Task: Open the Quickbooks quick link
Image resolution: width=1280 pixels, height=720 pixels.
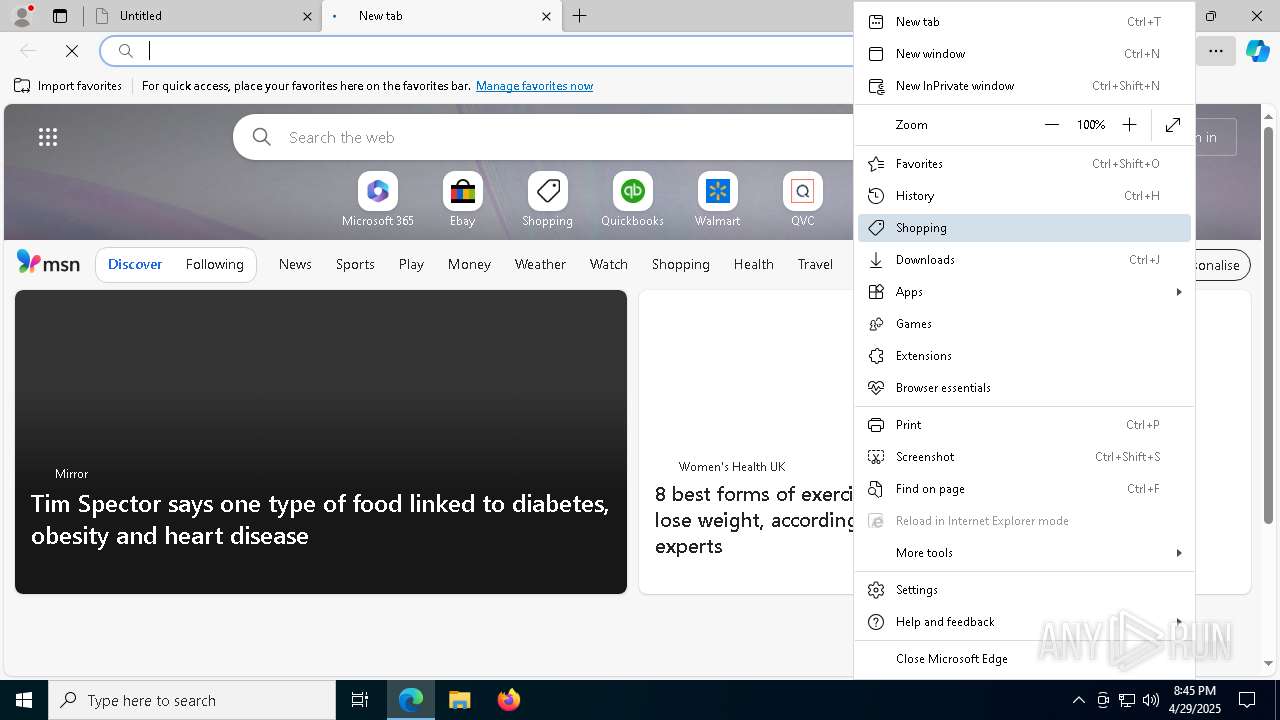Action: pos(632,200)
